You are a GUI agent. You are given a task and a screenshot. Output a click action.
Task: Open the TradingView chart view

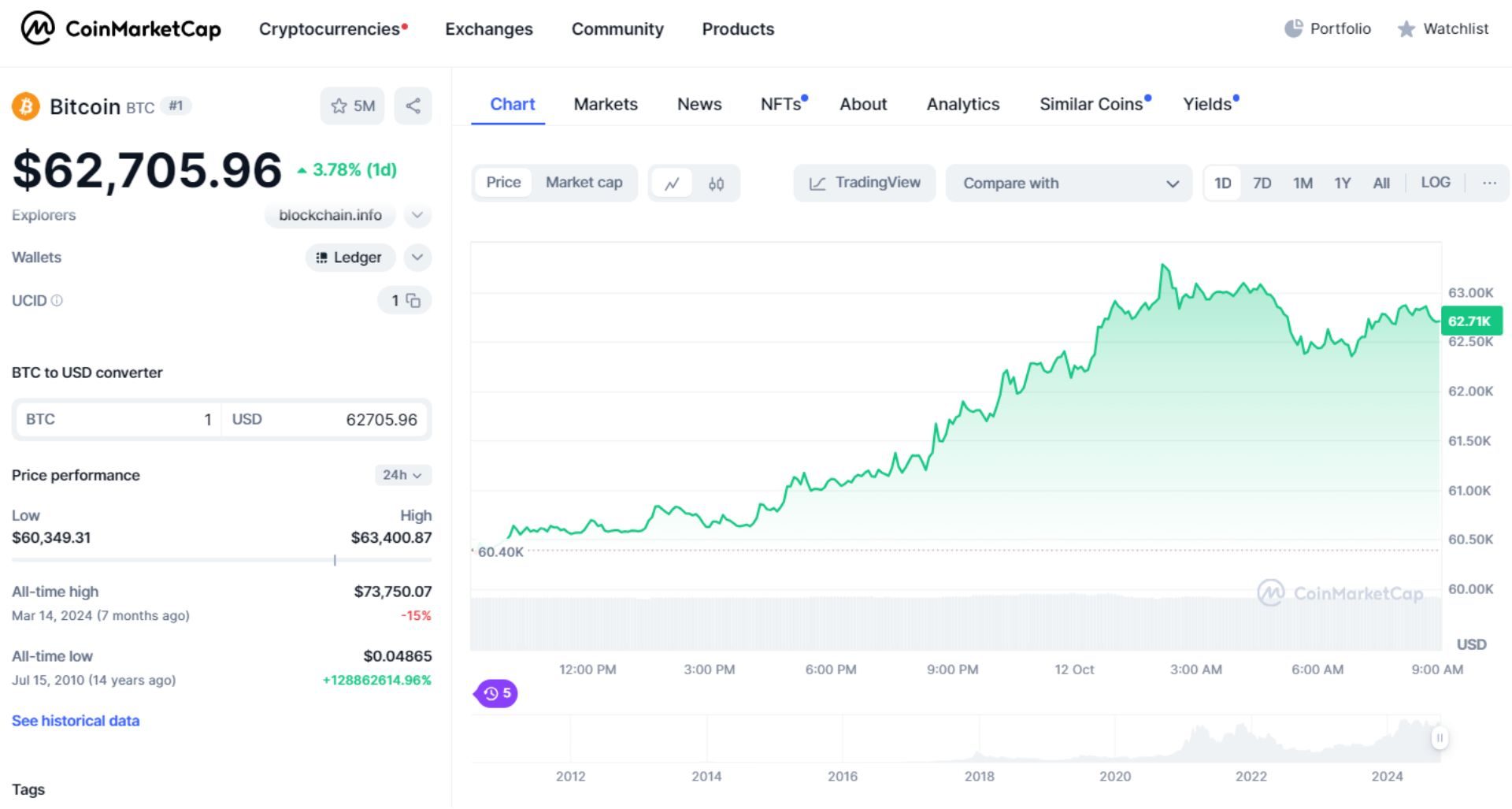click(864, 182)
